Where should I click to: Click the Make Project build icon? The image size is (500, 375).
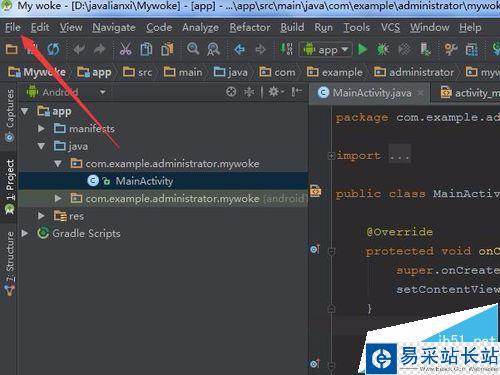coord(286,49)
